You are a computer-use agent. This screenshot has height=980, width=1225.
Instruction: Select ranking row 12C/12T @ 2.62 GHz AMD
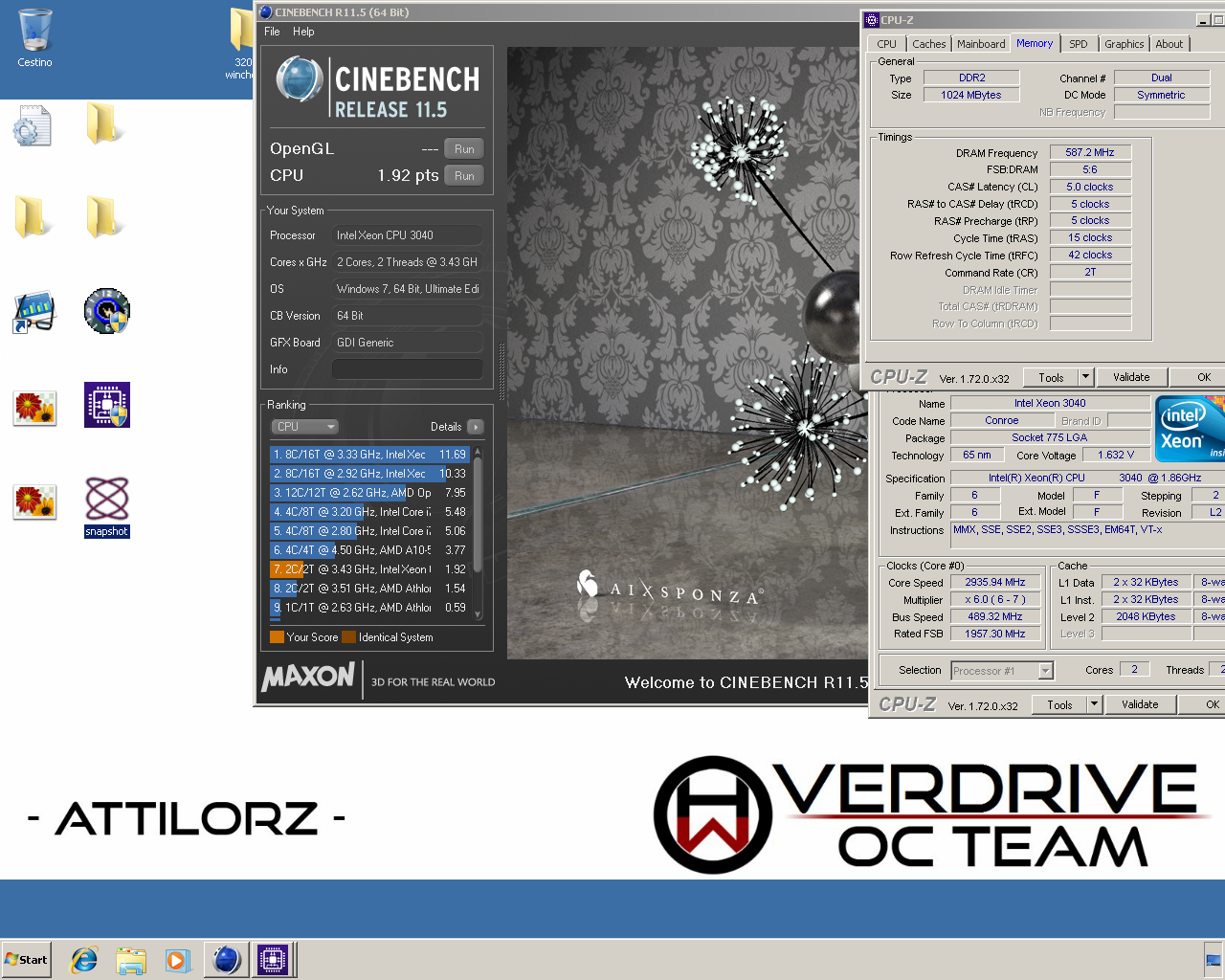tap(368, 493)
